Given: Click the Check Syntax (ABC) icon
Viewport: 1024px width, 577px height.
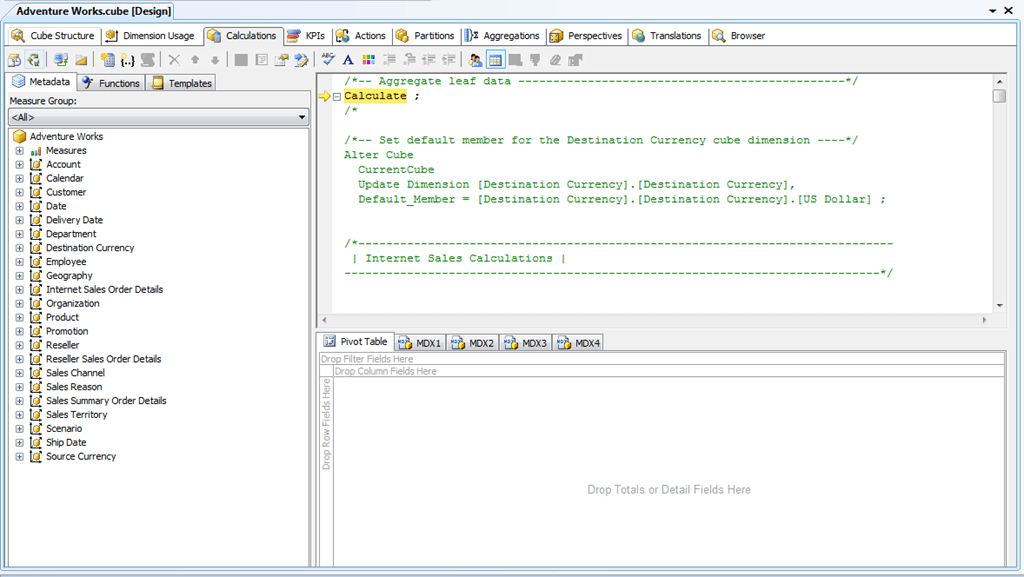Looking at the screenshot, I should click(x=328, y=60).
